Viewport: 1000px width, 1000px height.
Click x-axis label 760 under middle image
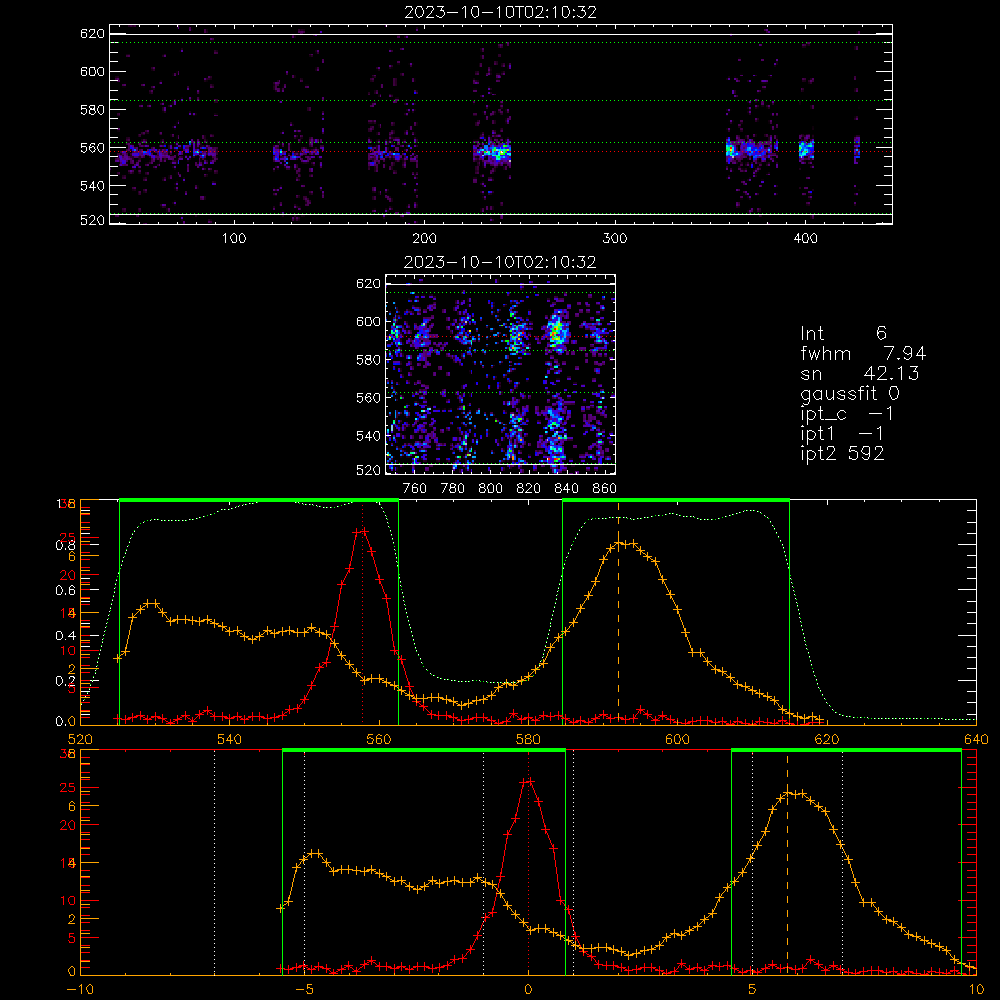tap(415, 489)
